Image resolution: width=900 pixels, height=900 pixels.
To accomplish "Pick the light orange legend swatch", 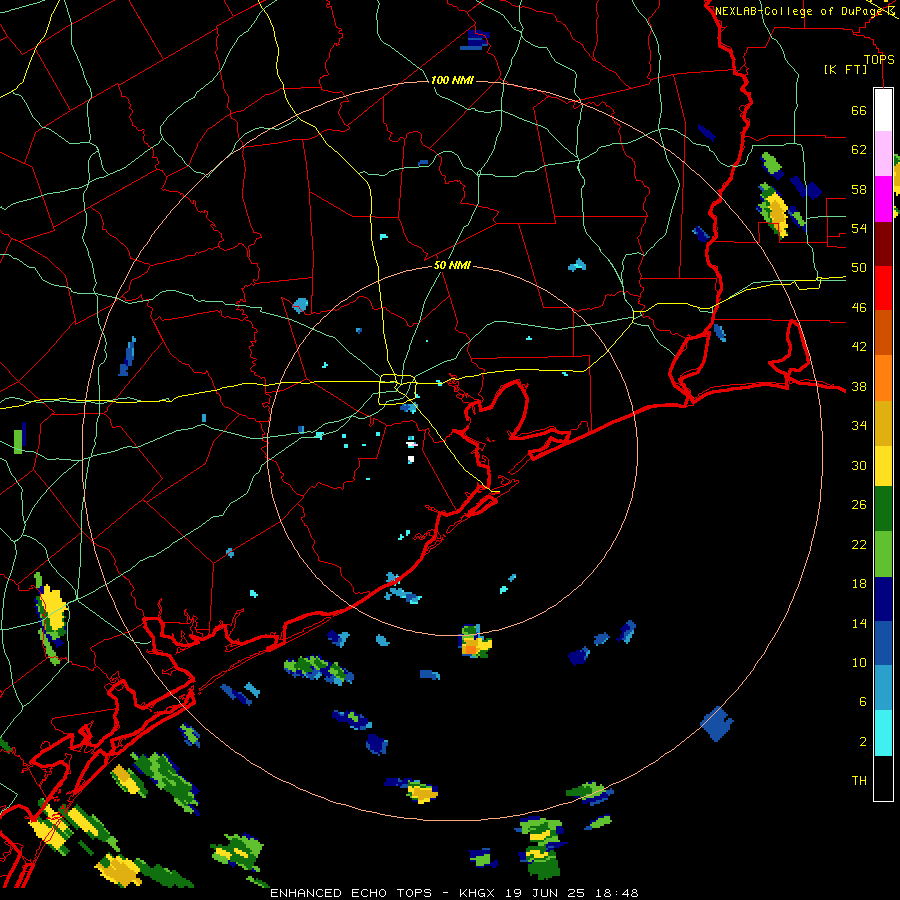I will point(883,377).
